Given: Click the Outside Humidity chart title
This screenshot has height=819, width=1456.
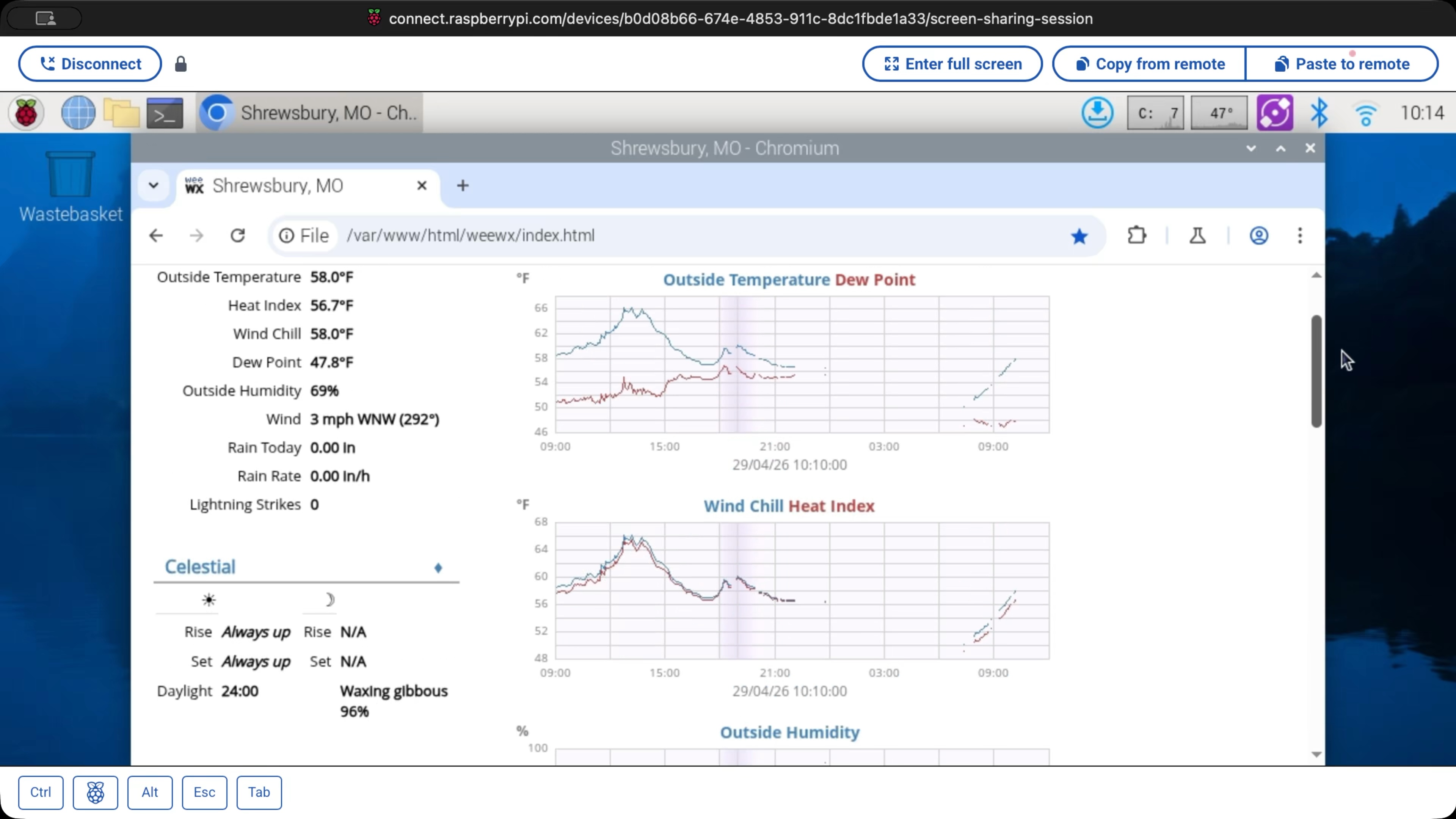Looking at the screenshot, I should 789,733.
